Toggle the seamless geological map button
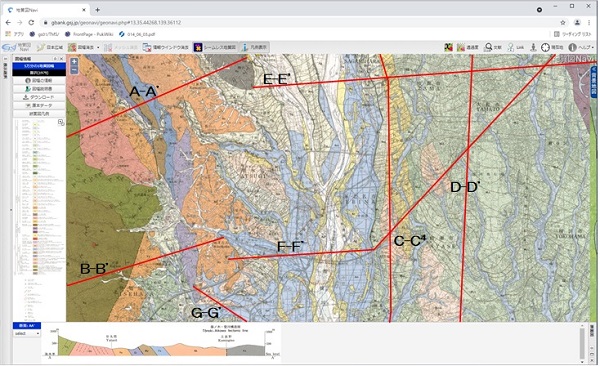Screen dimensions: 600x366 pyautogui.click(x=214, y=47)
